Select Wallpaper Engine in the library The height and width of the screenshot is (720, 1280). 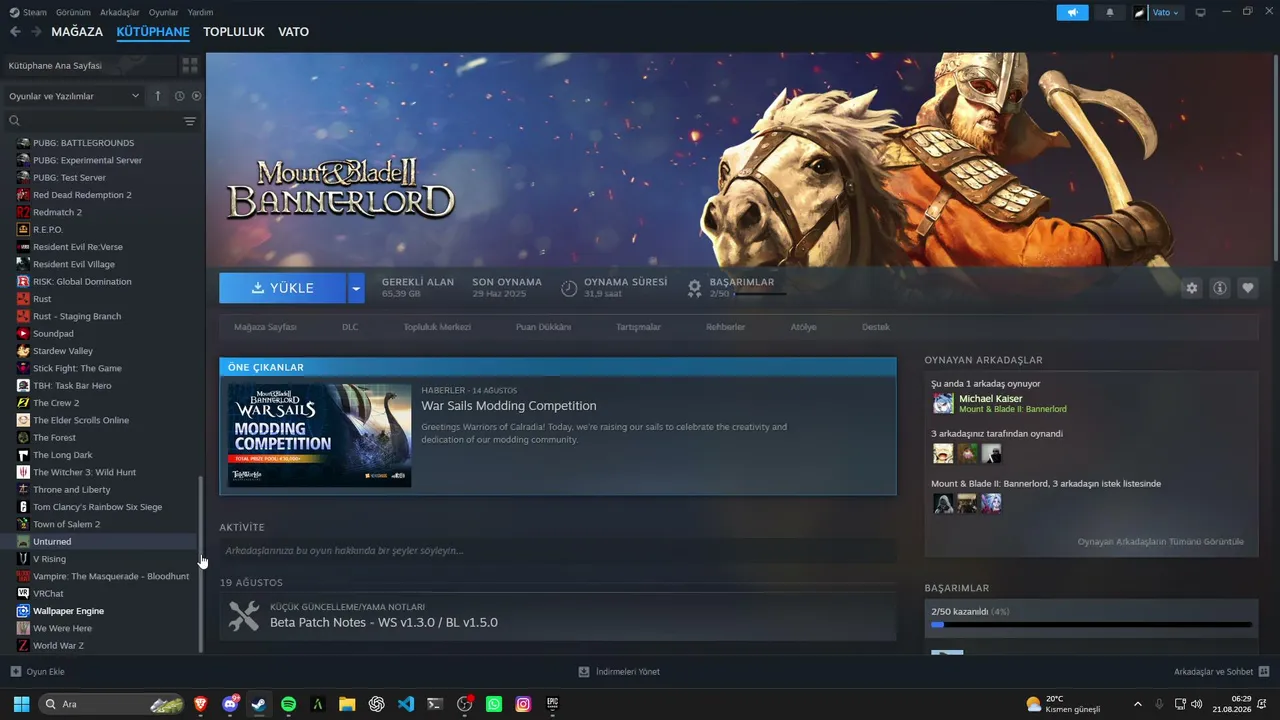click(x=100, y=611)
